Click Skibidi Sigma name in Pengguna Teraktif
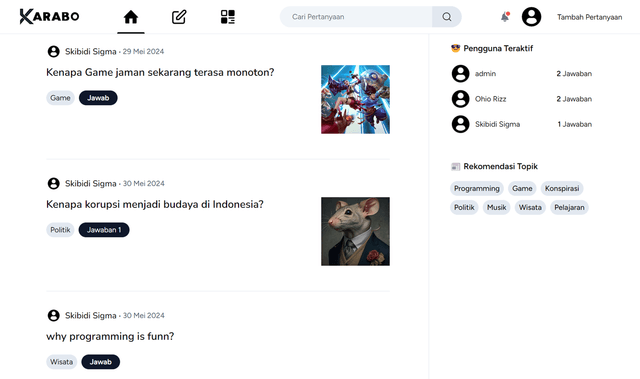The height and width of the screenshot is (379, 640). coord(497,124)
